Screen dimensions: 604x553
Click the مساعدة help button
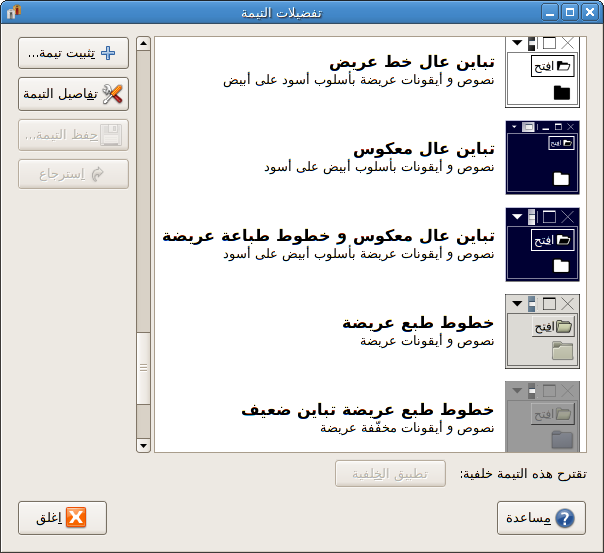tap(541, 518)
